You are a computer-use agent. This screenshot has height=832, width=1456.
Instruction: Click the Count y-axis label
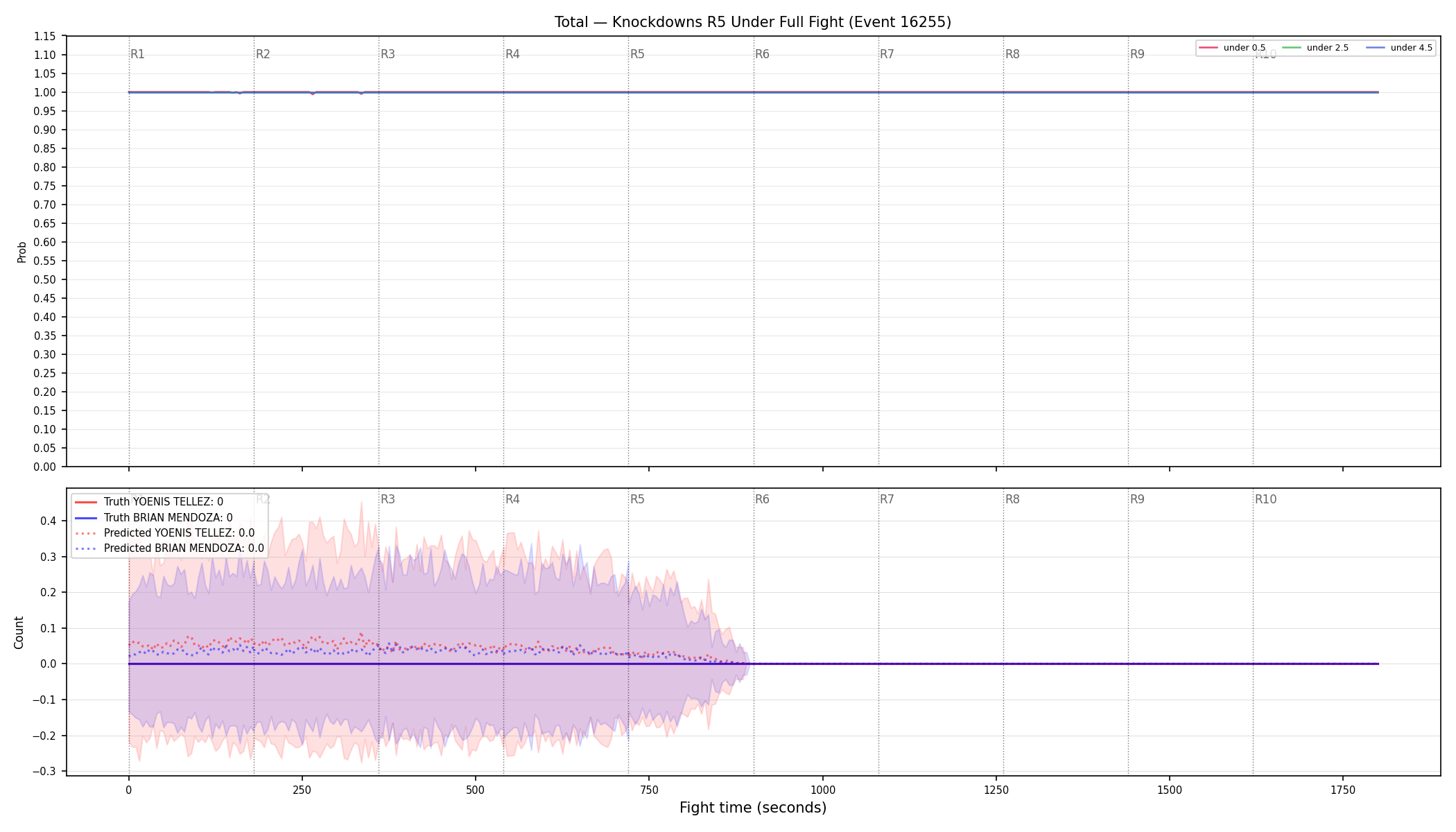point(19,632)
